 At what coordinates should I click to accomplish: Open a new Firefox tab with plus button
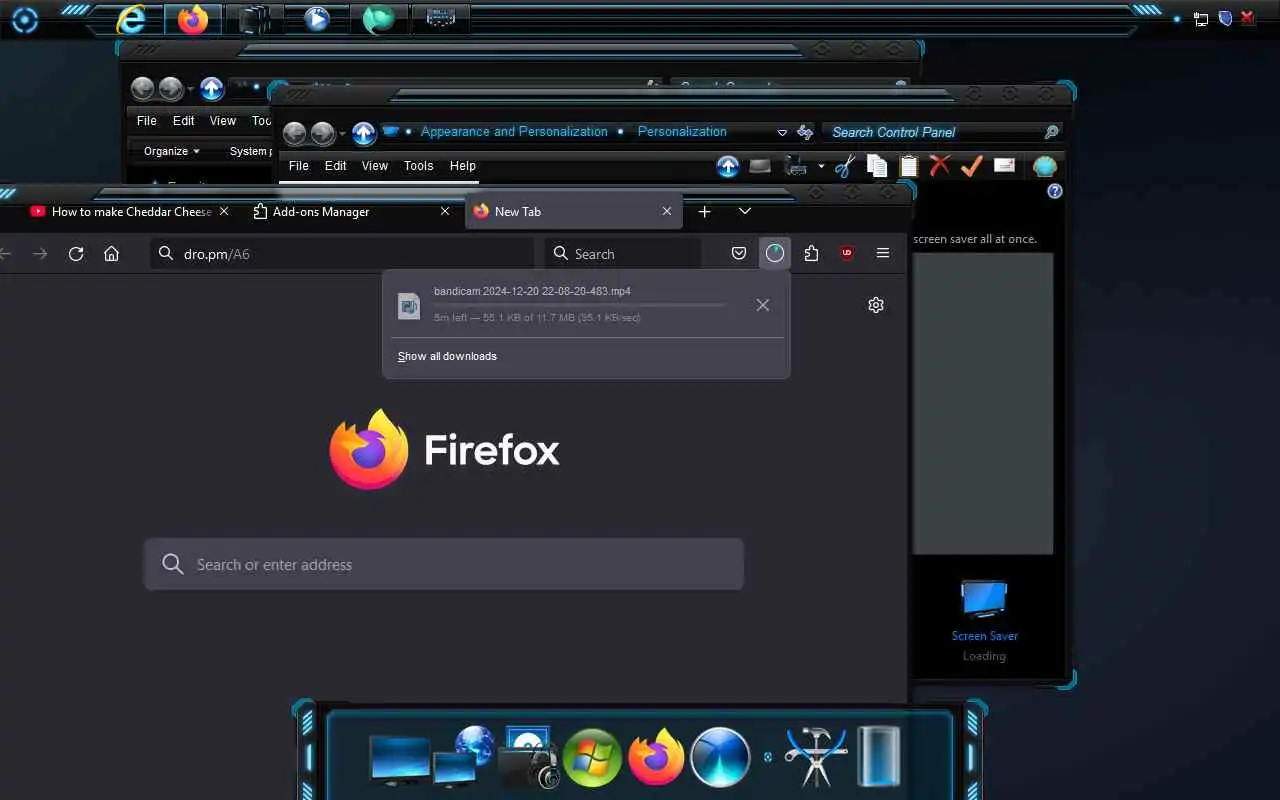coord(704,211)
